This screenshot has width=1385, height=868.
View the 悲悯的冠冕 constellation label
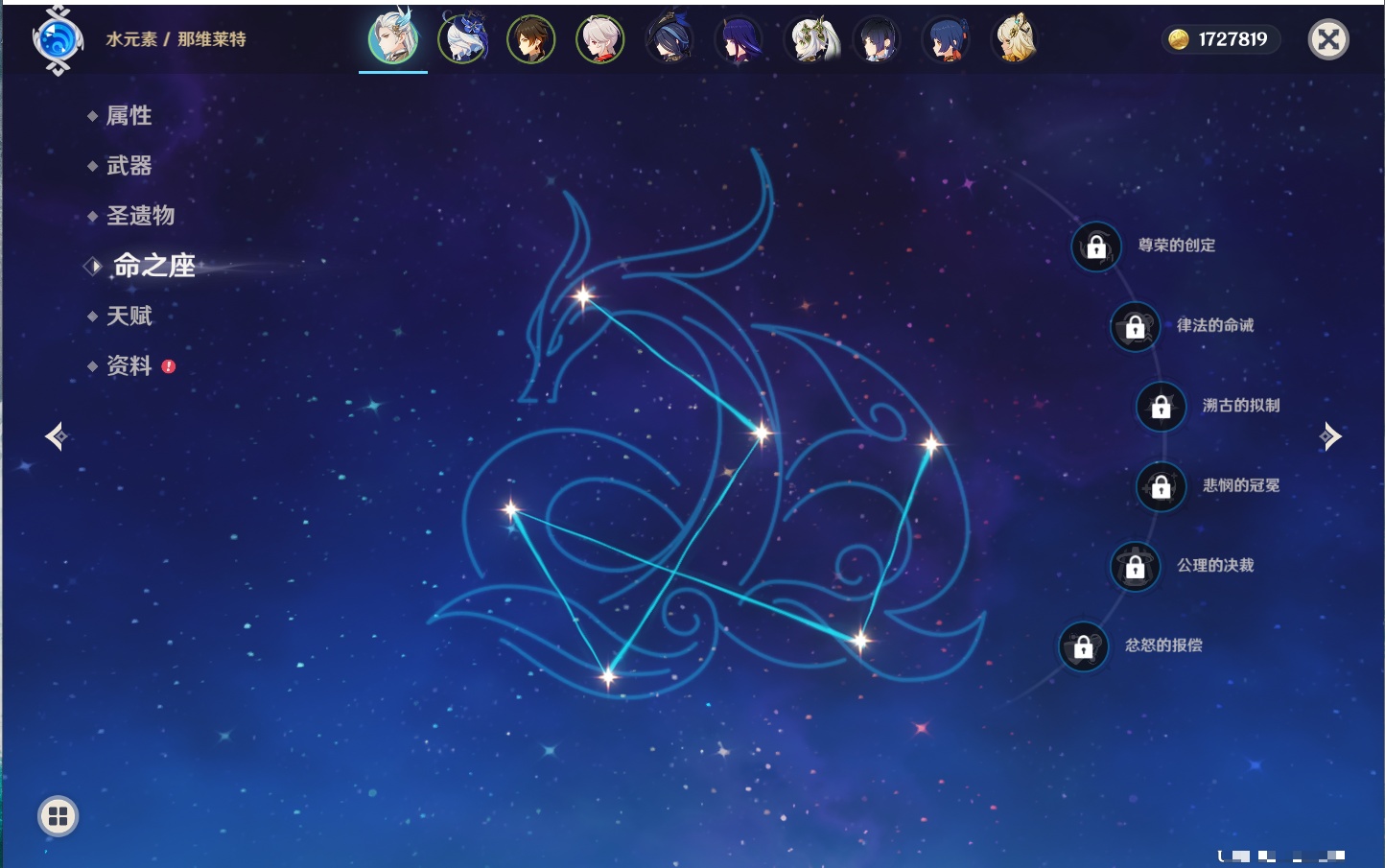click(1240, 485)
